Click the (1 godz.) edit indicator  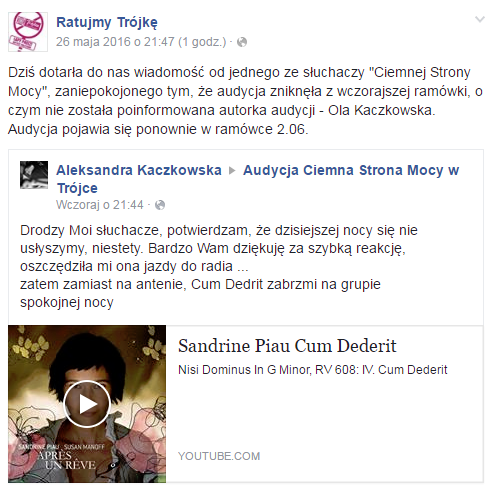[202, 42]
